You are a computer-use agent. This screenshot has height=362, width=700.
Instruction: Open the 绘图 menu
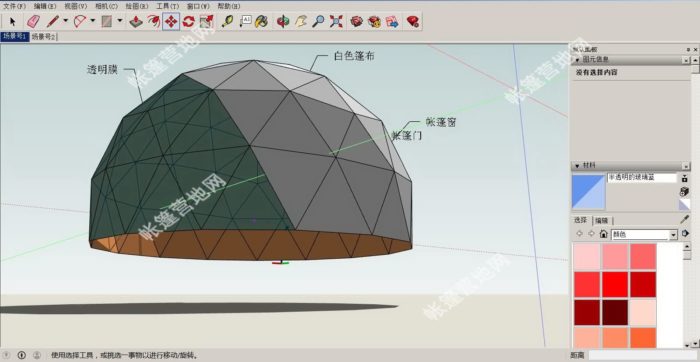pyautogui.click(x=137, y=6)
